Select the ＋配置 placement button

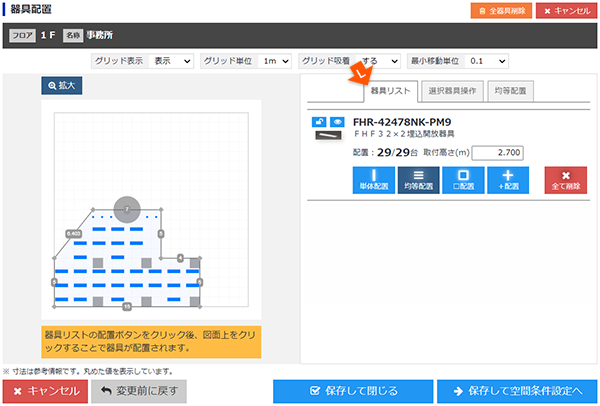(x=508, y=180)
